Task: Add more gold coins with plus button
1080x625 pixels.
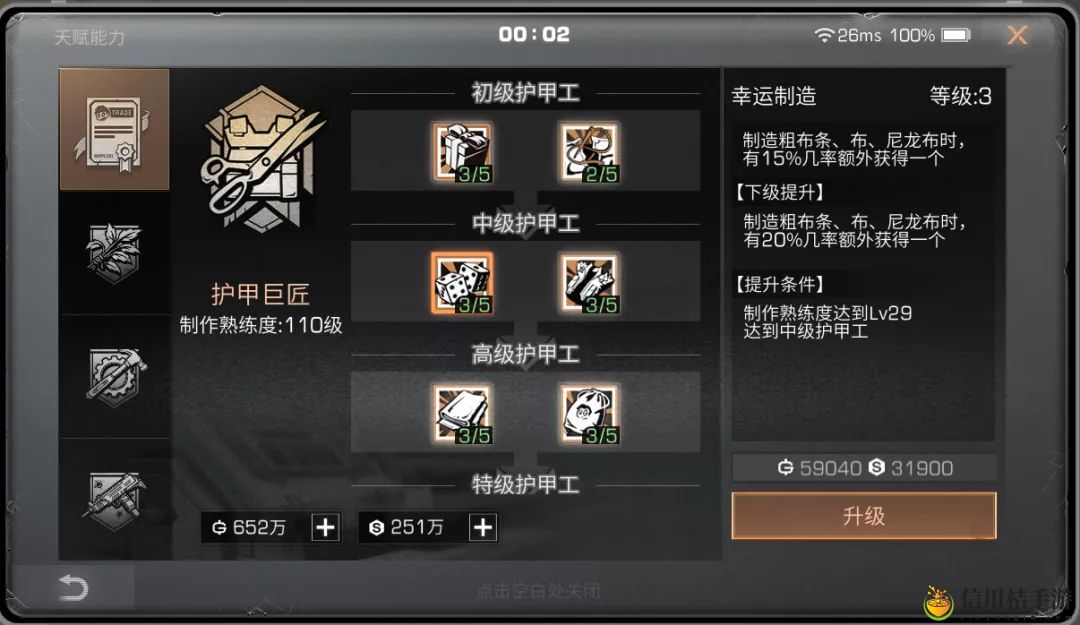Action: point(325,528)
